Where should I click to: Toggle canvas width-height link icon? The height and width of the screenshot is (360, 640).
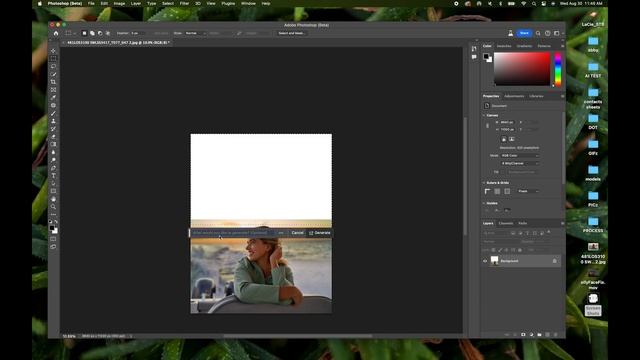487,126
